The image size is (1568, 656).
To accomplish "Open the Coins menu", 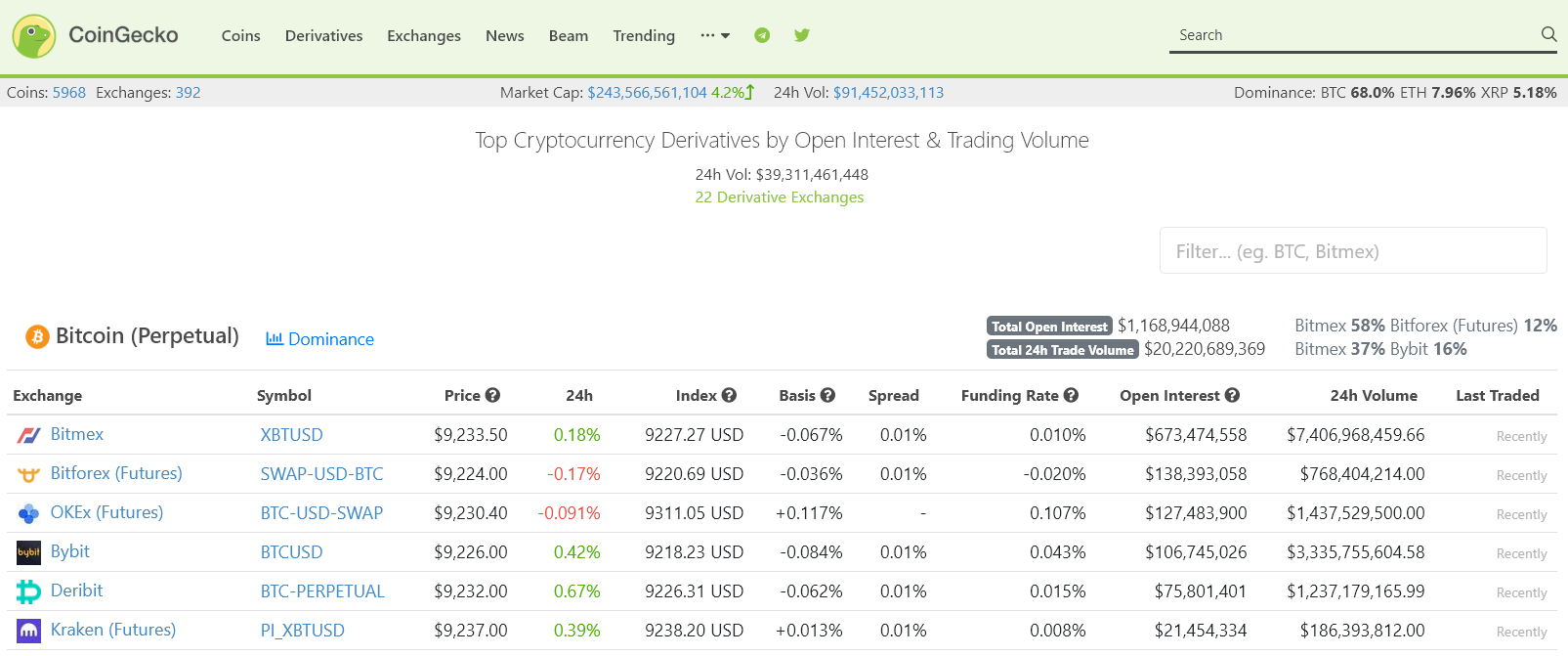I will [x=240, y=35].
